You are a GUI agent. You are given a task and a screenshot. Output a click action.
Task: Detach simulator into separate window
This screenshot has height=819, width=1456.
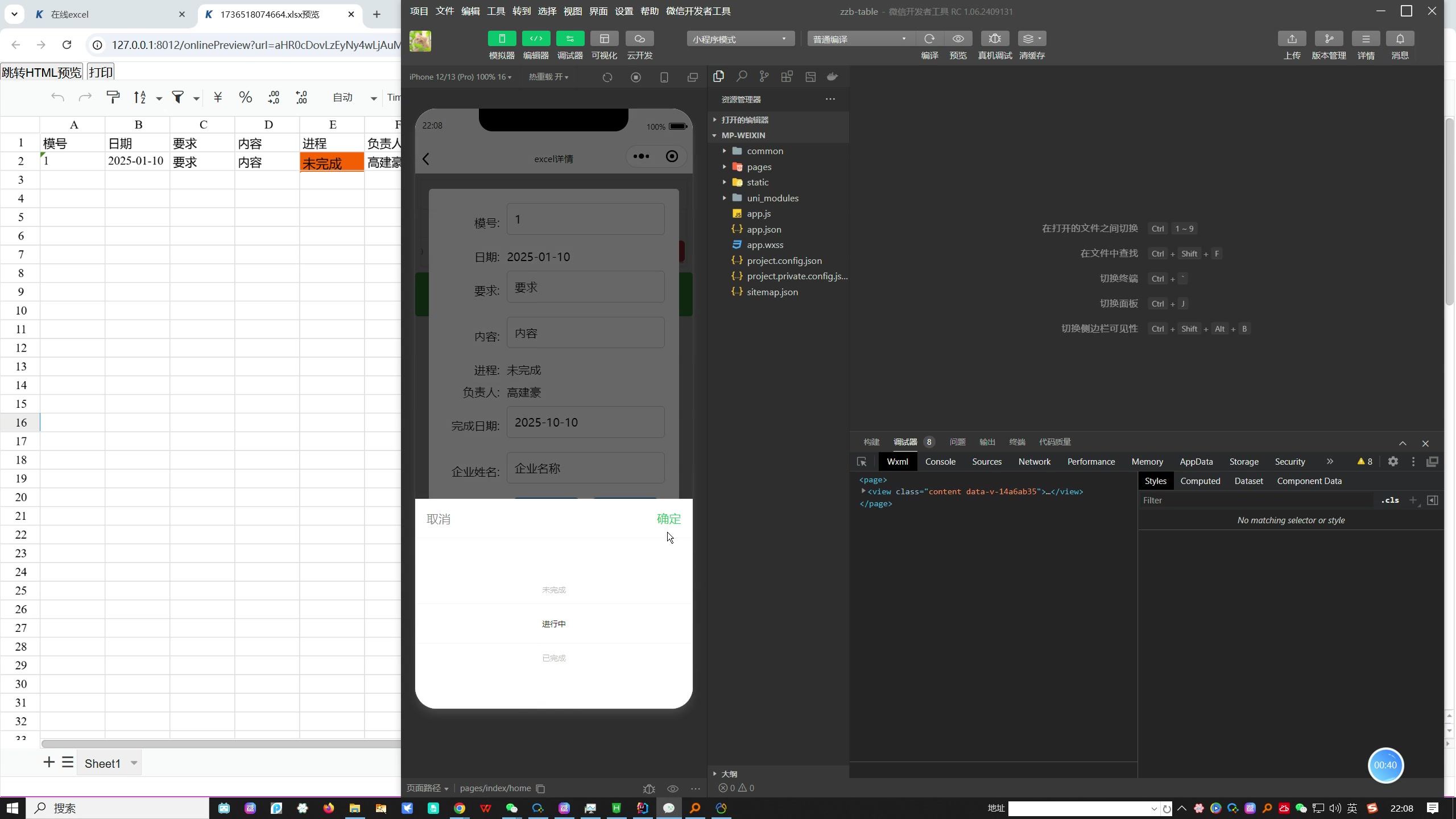pyautogui.click(x=692, y=77)
